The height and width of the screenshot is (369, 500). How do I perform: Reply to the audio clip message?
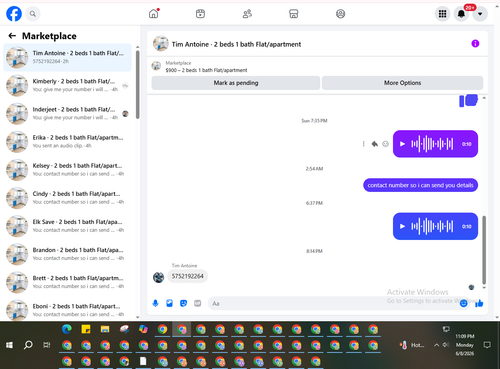pyautogui.click(x=375, y=144)
